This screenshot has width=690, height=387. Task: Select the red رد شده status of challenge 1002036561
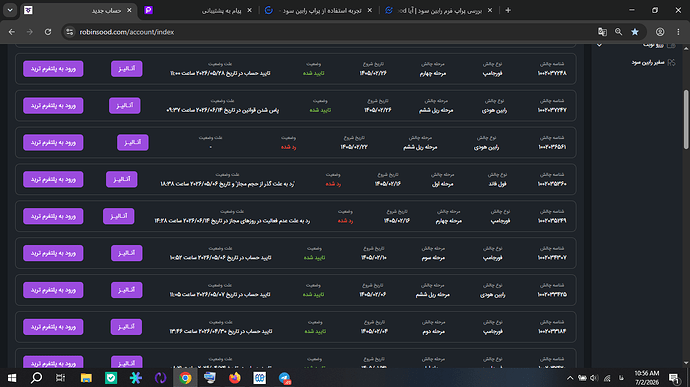289,147
